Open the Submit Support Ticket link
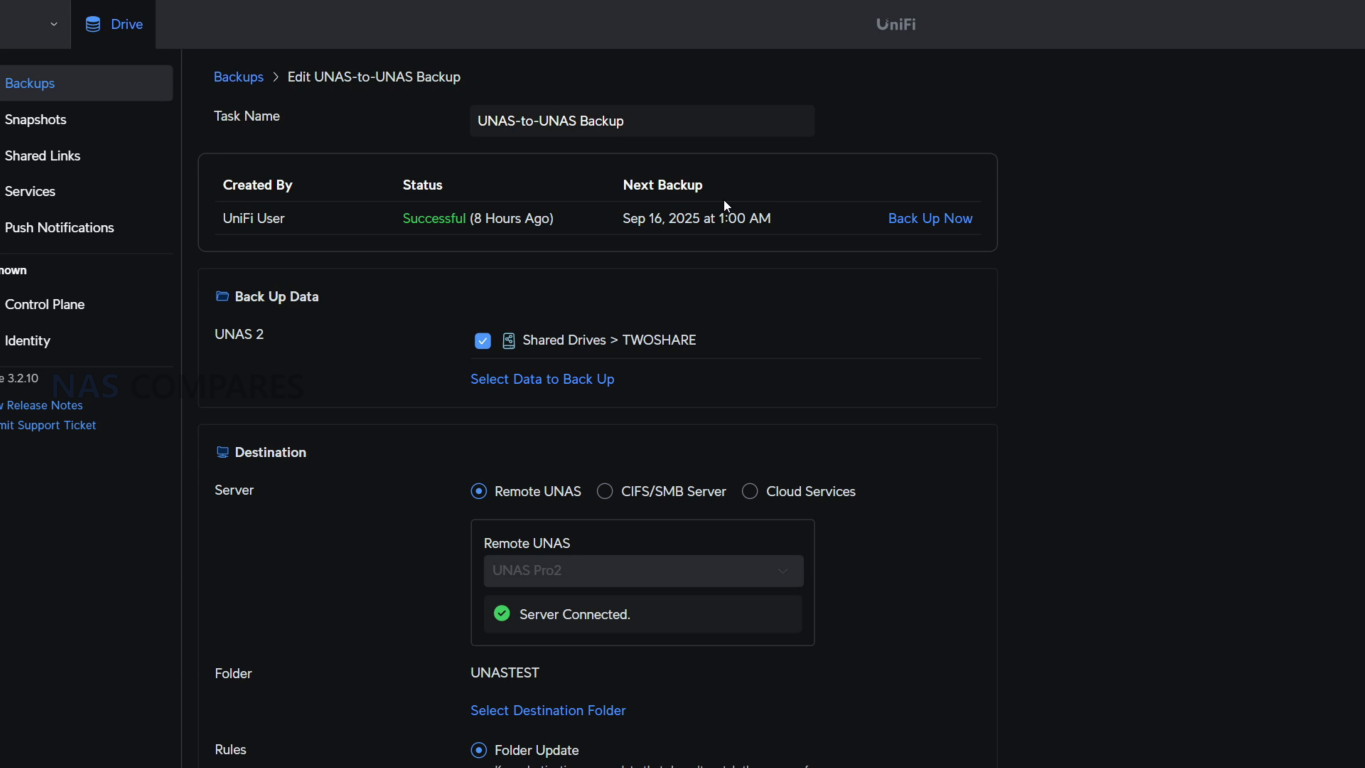This screenshot has width=1365, height=768. pos(48,425)
